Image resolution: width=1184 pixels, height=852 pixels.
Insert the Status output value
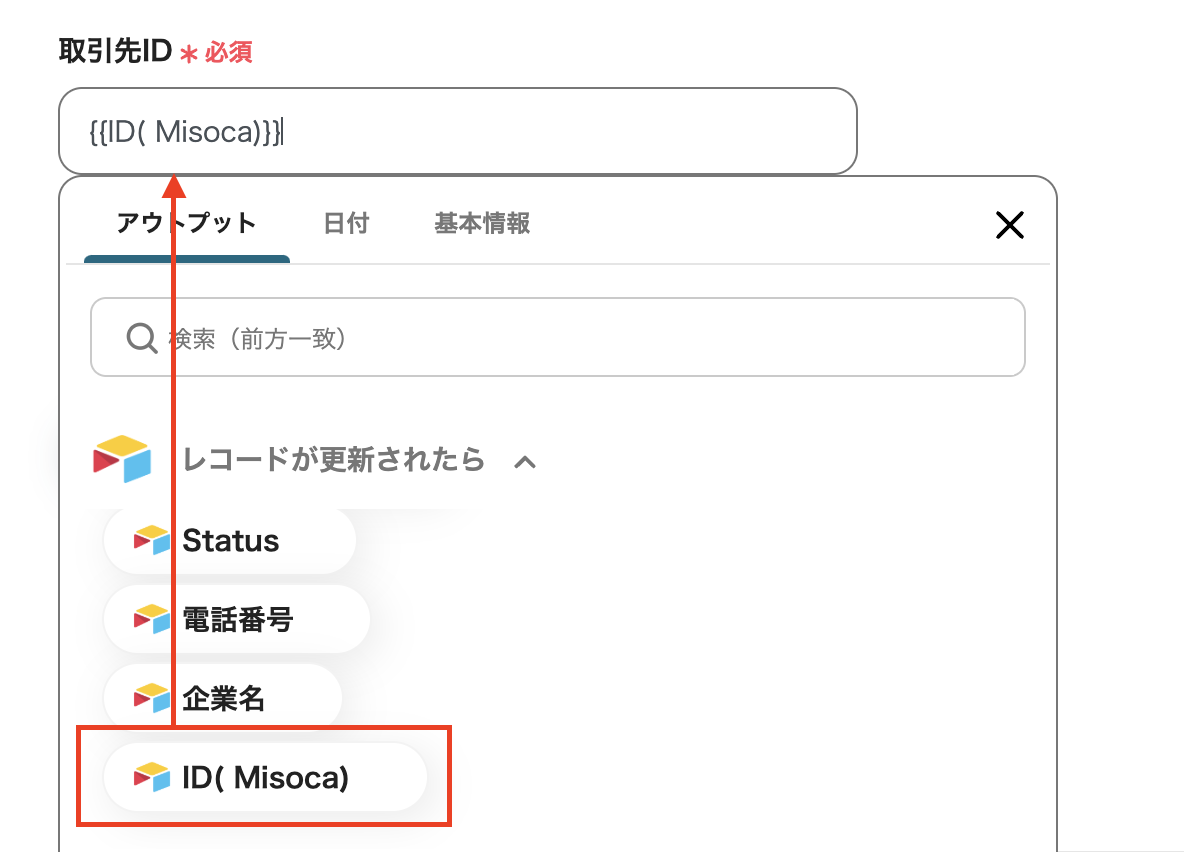pos(230,541)
